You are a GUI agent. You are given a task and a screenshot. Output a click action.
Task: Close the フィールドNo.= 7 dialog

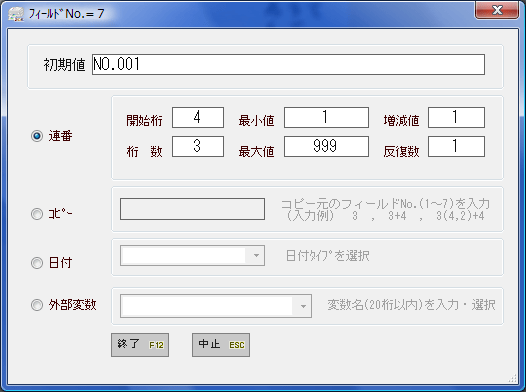click(x=497, y=10)
